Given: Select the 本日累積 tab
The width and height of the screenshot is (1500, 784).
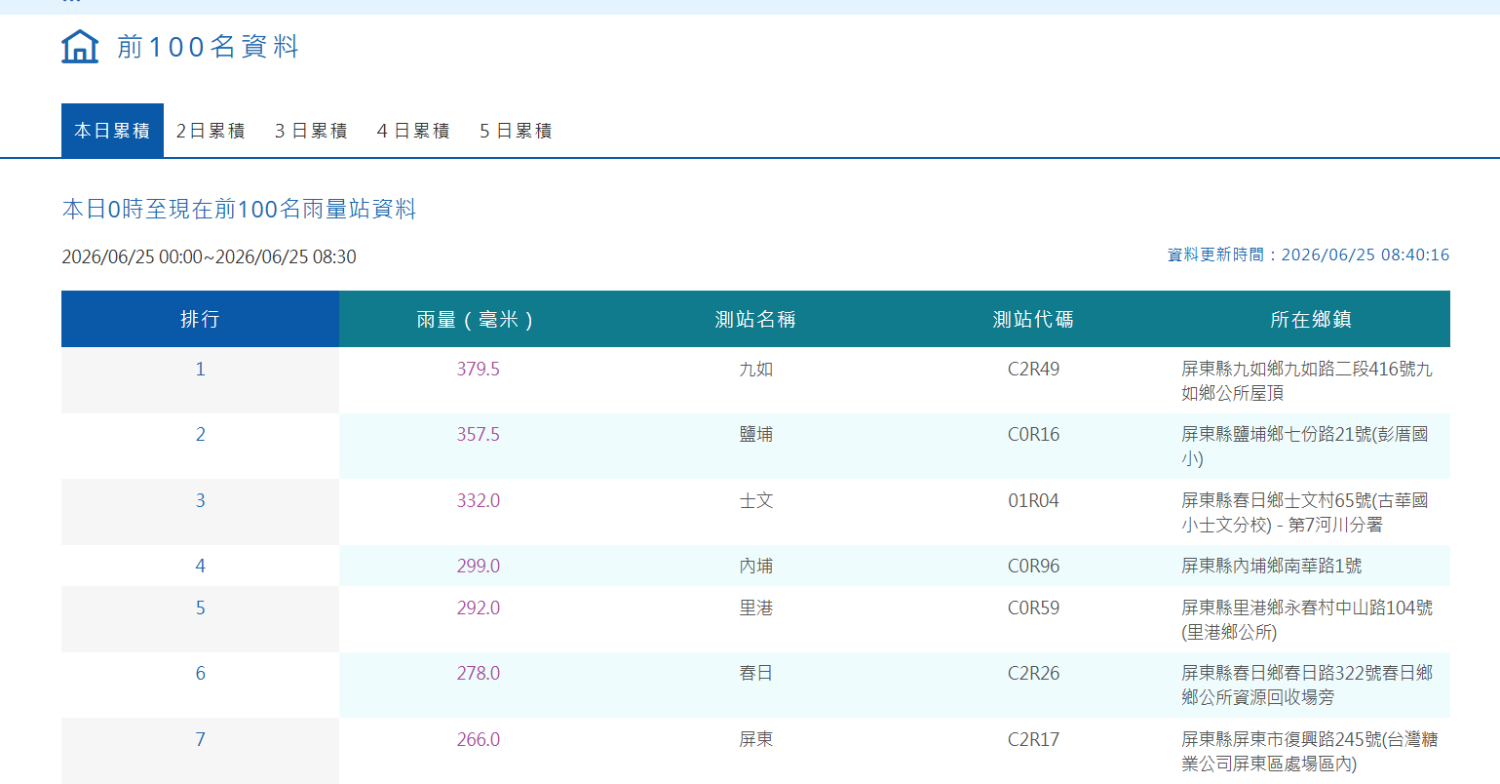Looking at the screenshot, I should [x=112, y=131].
